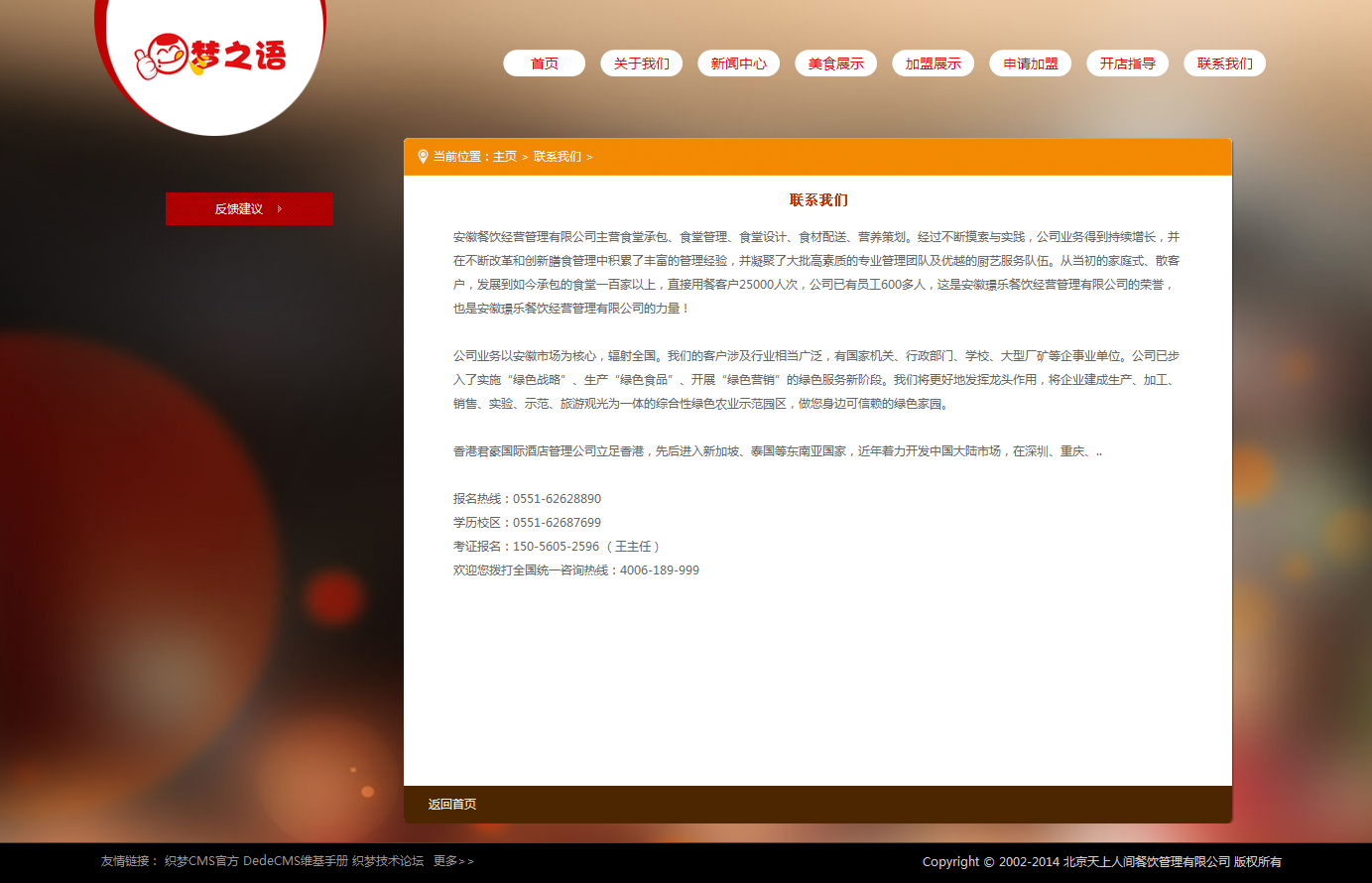Screen dimensions: 1372x883
Task: Select 美食展示 menu item
Action: 835,63
